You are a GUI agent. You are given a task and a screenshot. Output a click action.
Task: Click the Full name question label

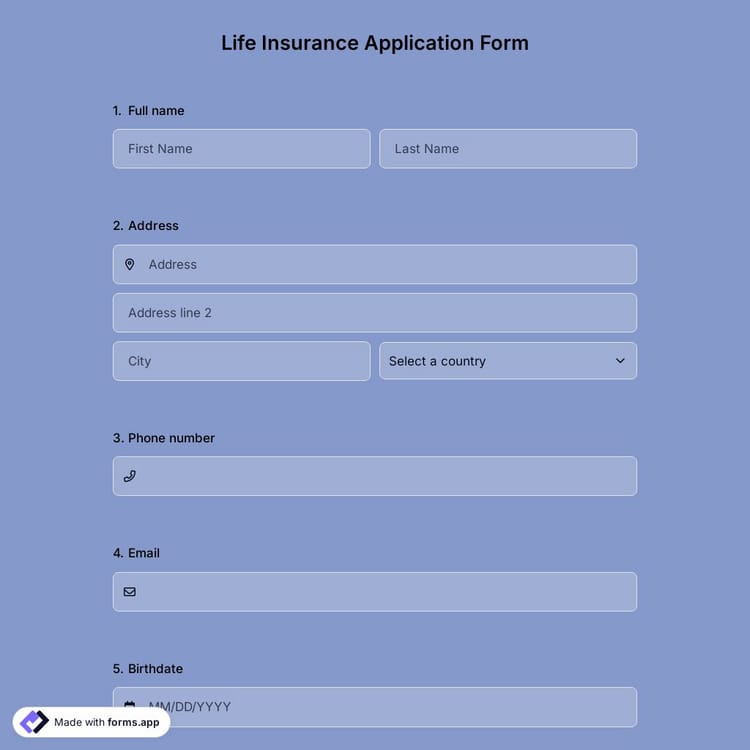156,111
